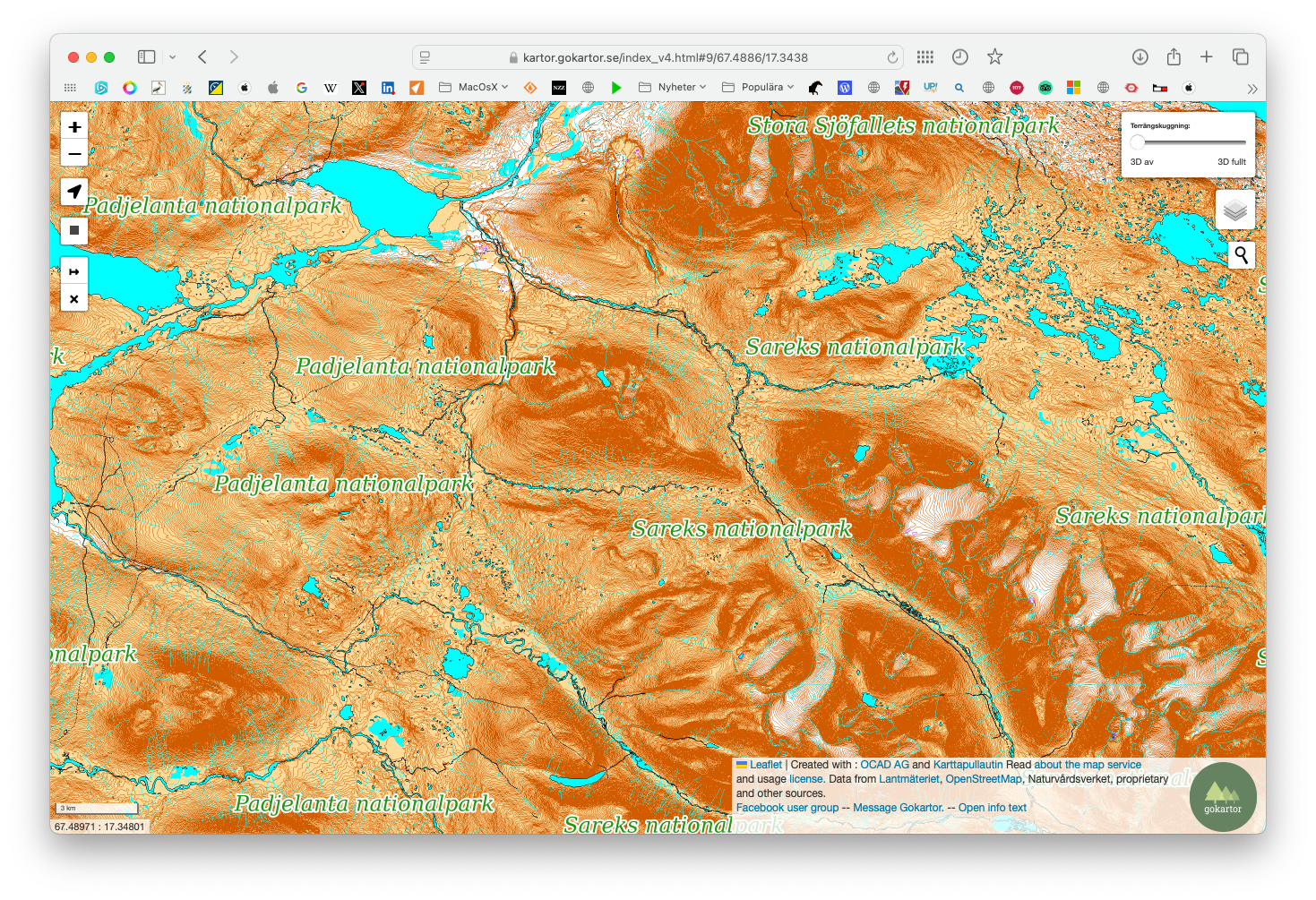
Task: Click the Safari address bar
Action: (665, 57)
